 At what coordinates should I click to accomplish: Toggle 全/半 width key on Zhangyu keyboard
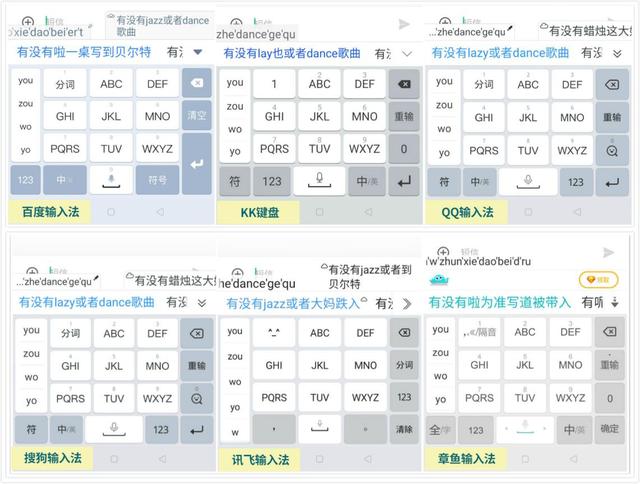tap(440, 430)
